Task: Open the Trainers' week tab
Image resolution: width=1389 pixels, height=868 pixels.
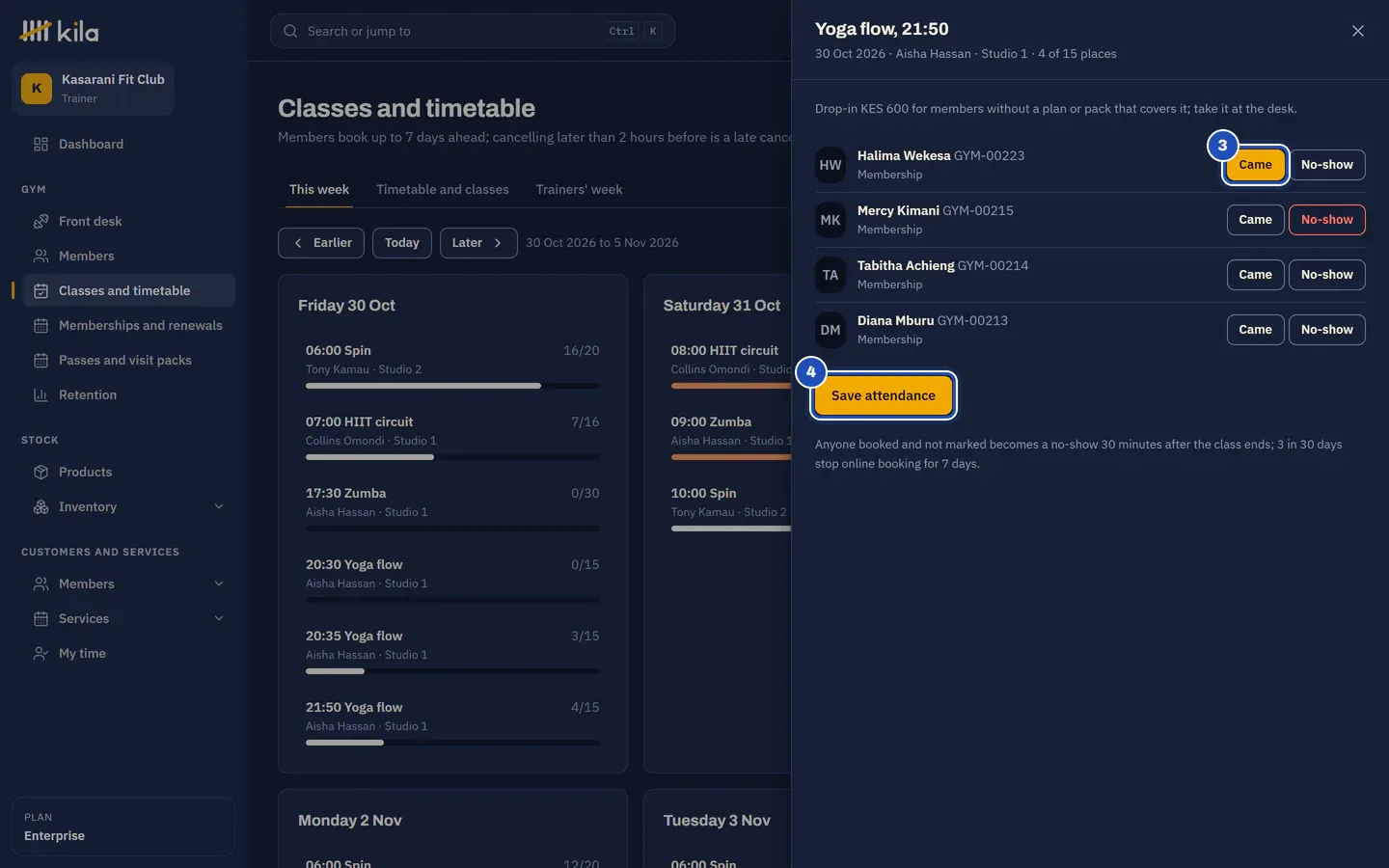Action: click(579, 189)
